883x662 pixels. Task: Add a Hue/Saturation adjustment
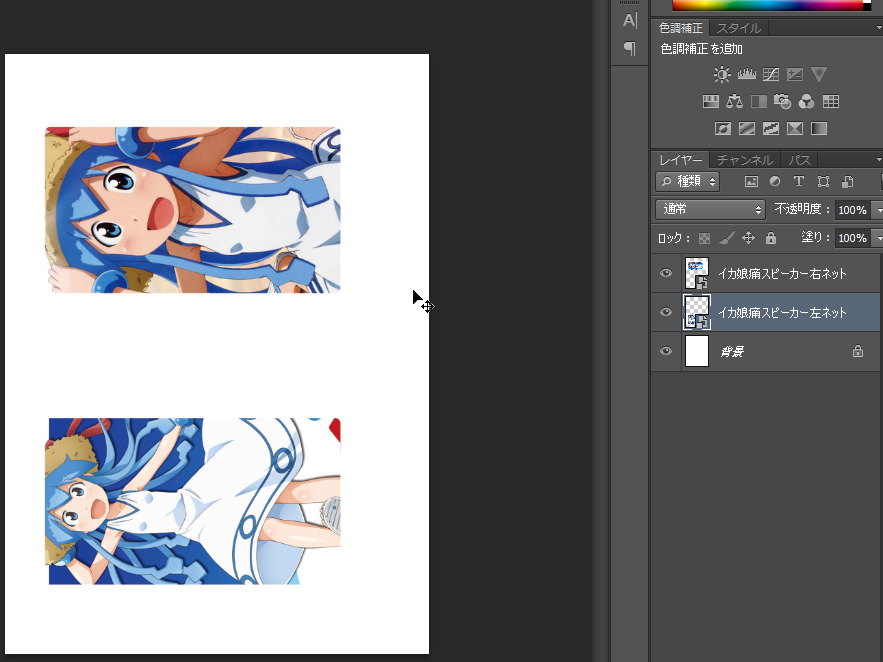[711, 101]
